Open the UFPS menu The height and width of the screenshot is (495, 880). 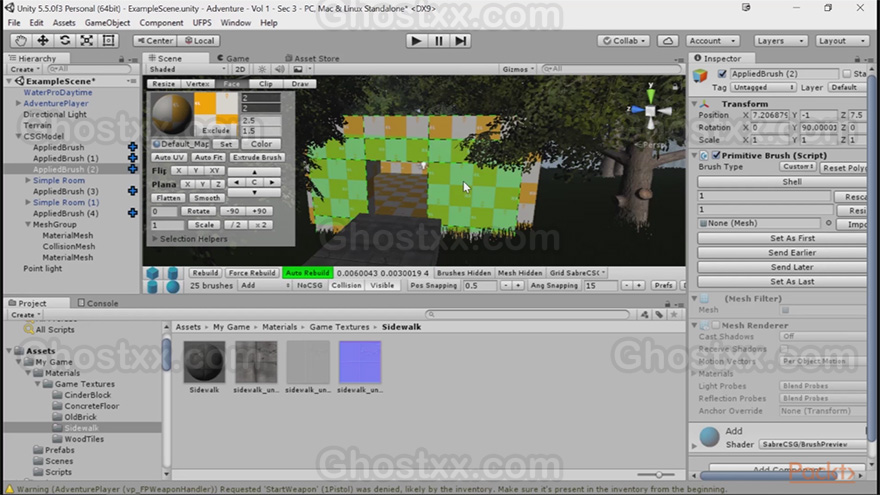[202, 23]
